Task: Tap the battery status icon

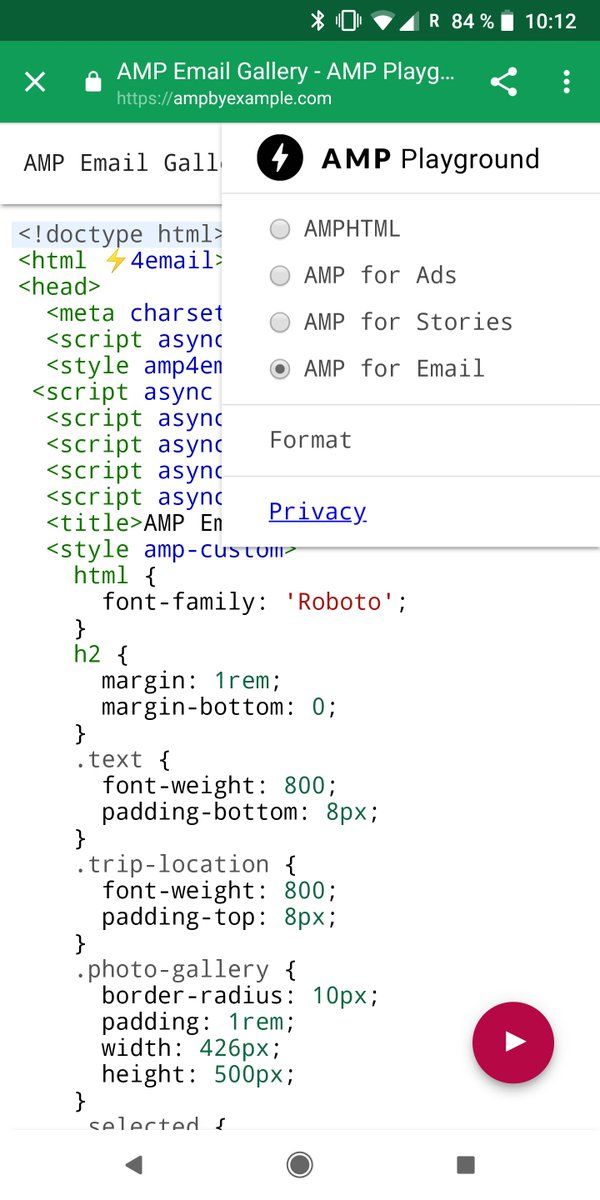Action: click(x=508, y=20)
